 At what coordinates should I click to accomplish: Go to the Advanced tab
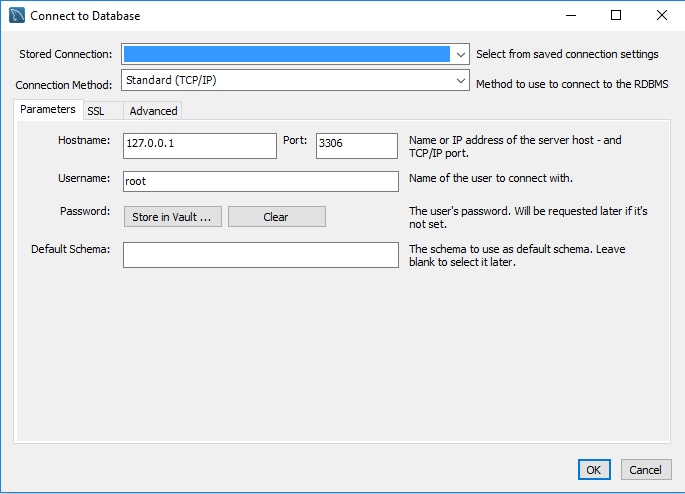pos(153,111)
